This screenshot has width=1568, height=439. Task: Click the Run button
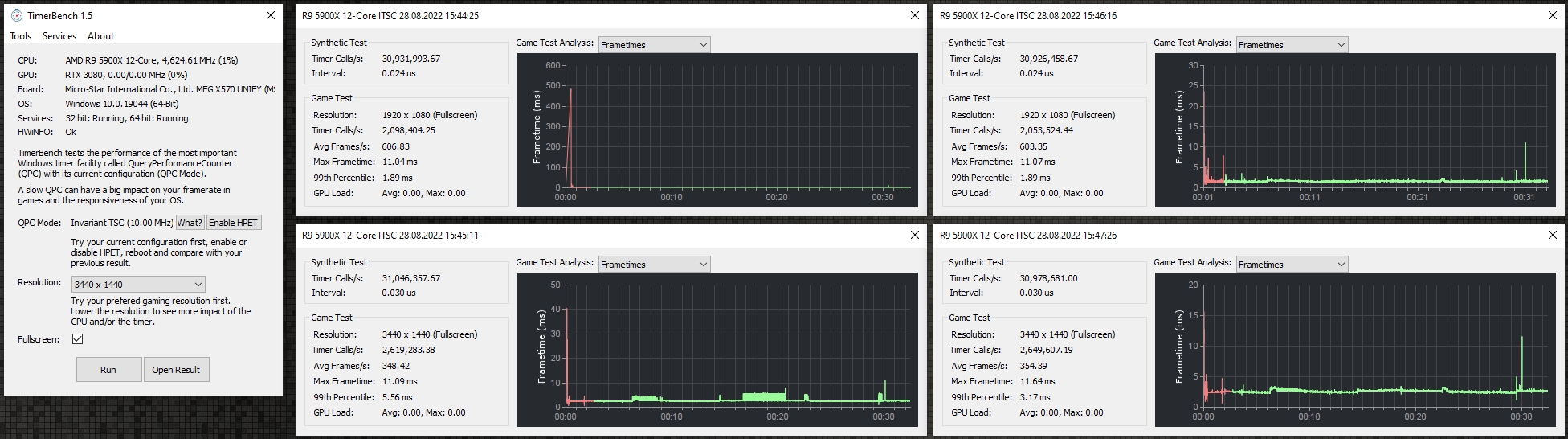pyautogui.click(x=108, y=370)
